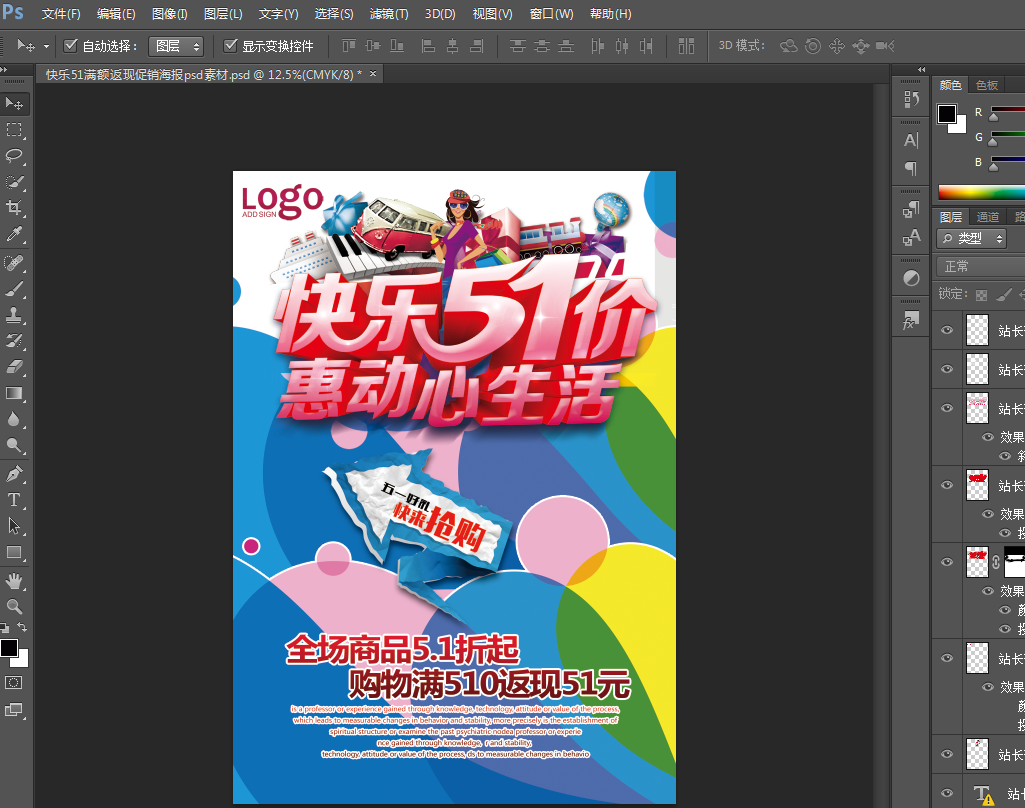The width and height of the screenshot is (1025, 808).
Task: Select the Pen tool
Action: pyautogui.click(x=15, y=473)
